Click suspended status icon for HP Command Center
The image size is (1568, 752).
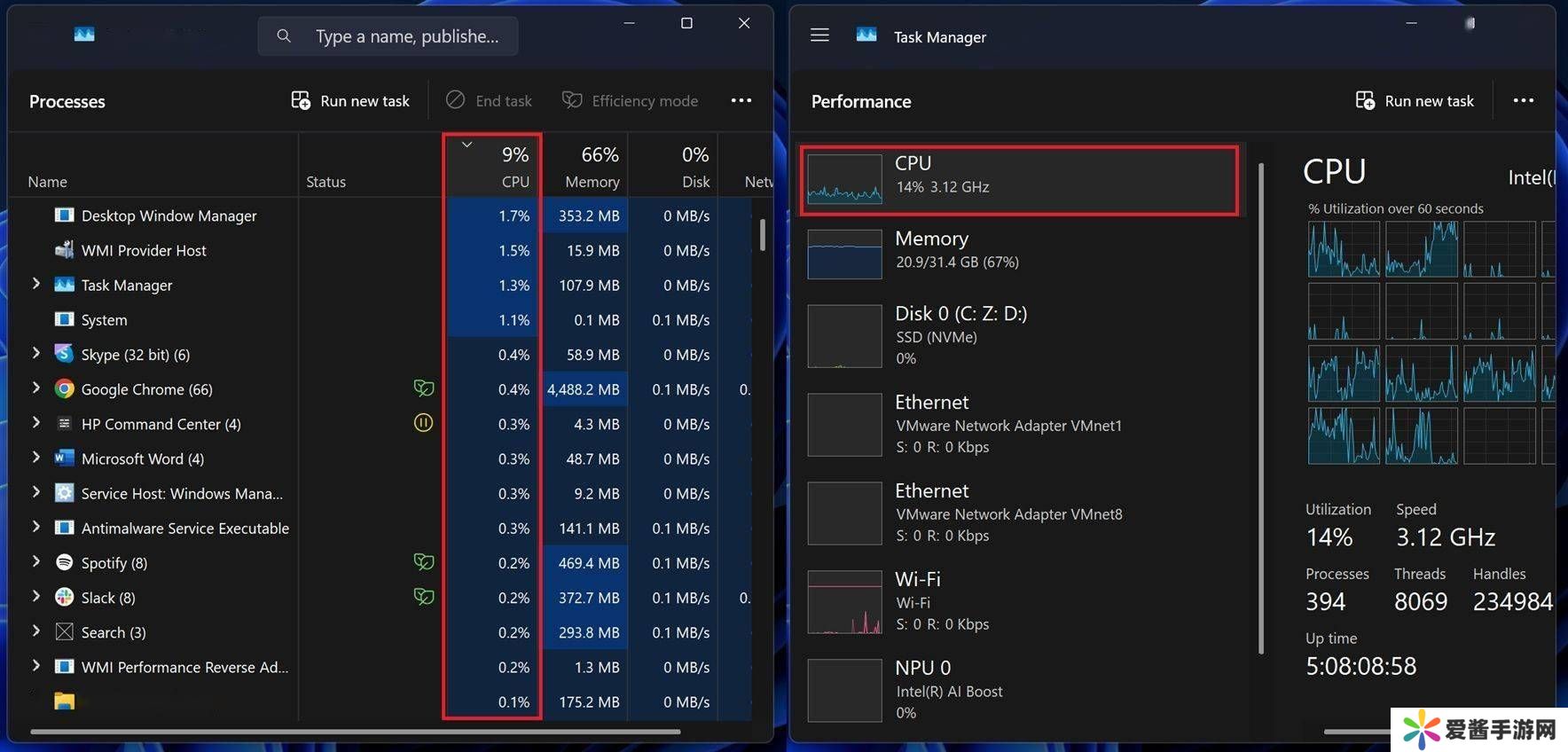click(x=423, y=424)
